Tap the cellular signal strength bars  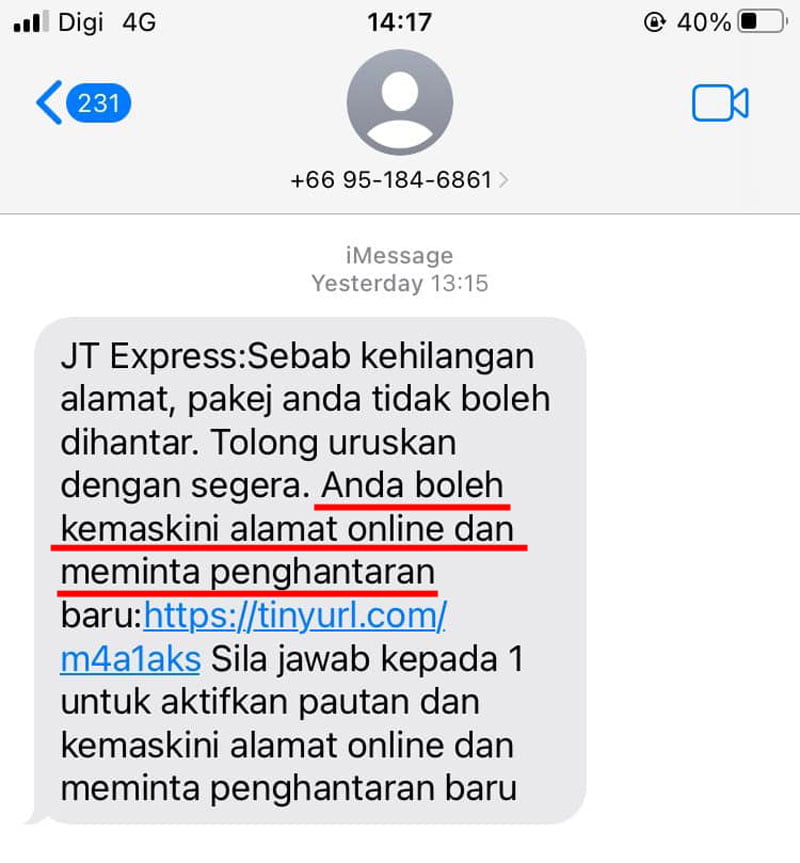tap(31, 22)
